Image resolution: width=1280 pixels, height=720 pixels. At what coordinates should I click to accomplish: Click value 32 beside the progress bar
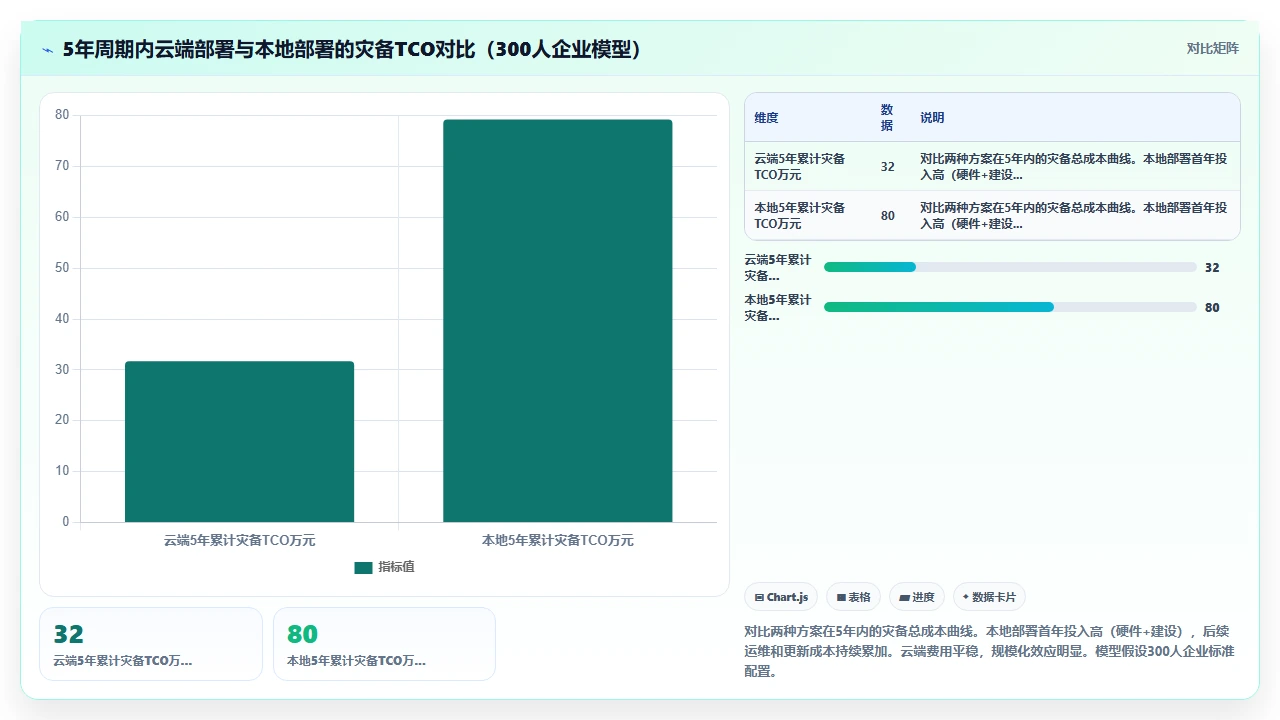point(1212,268)
